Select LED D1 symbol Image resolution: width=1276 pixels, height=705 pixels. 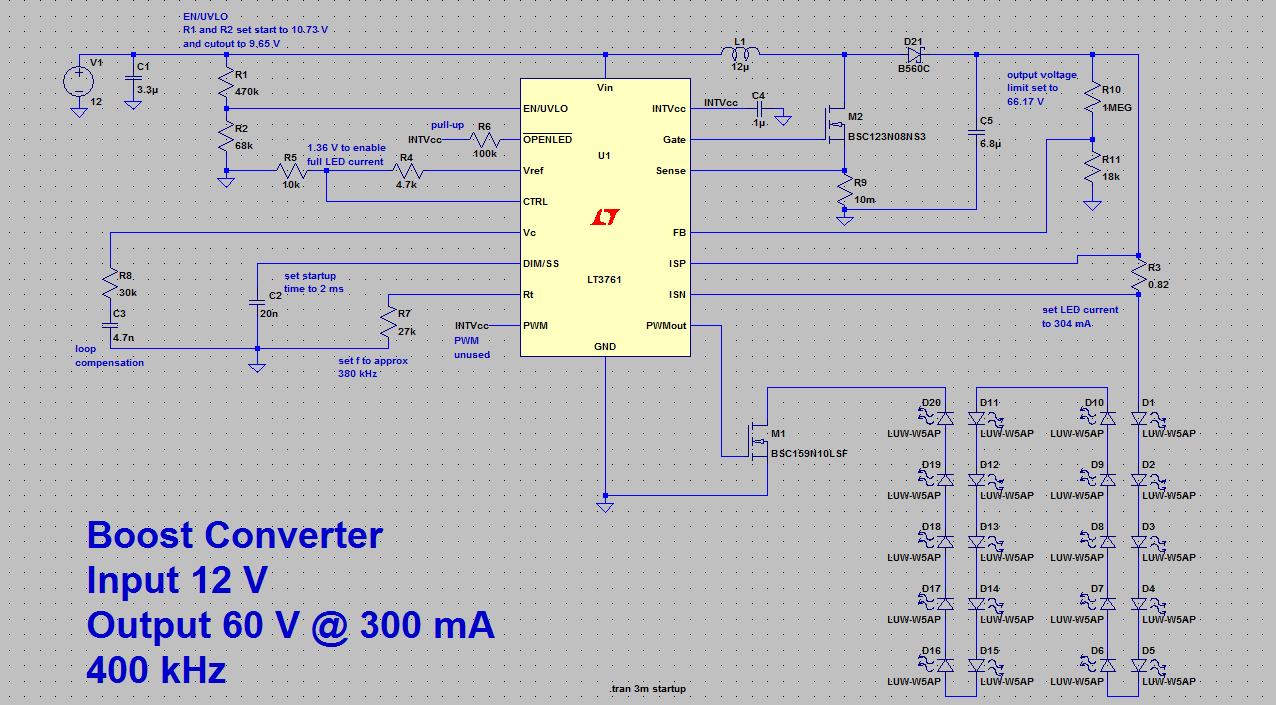click(x=1139, y=420)
